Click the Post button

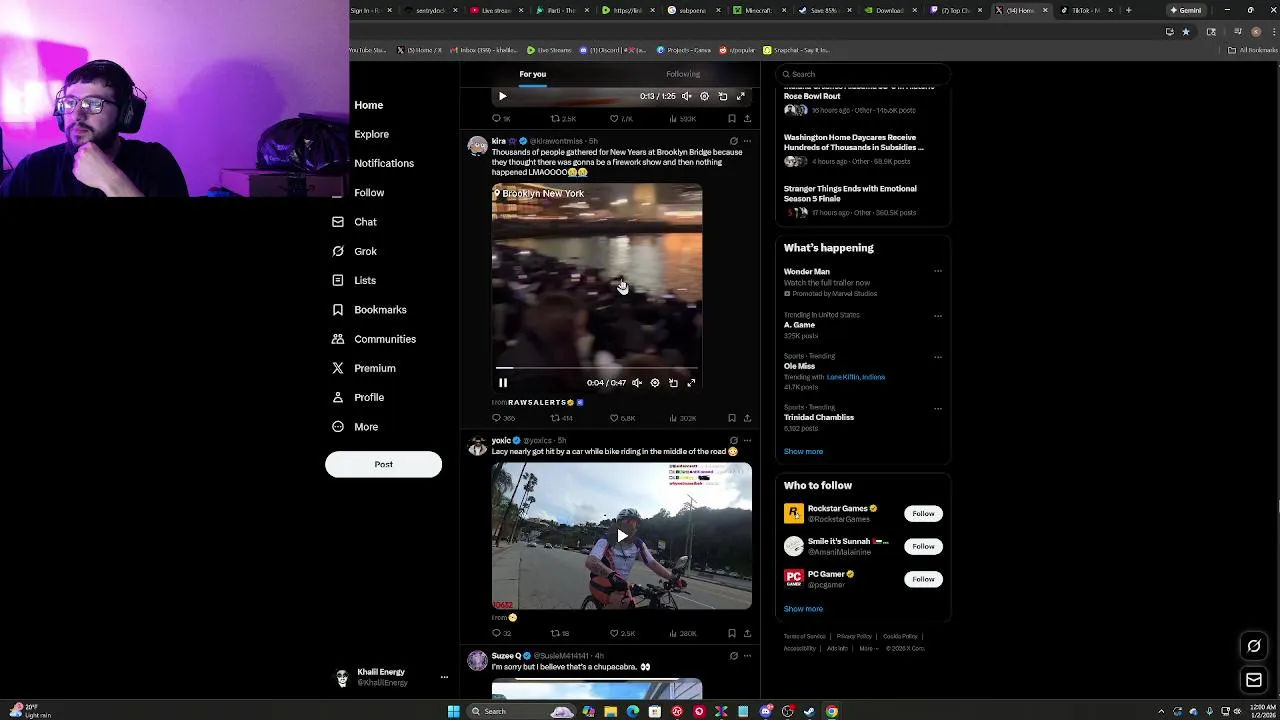pos(383,464)
